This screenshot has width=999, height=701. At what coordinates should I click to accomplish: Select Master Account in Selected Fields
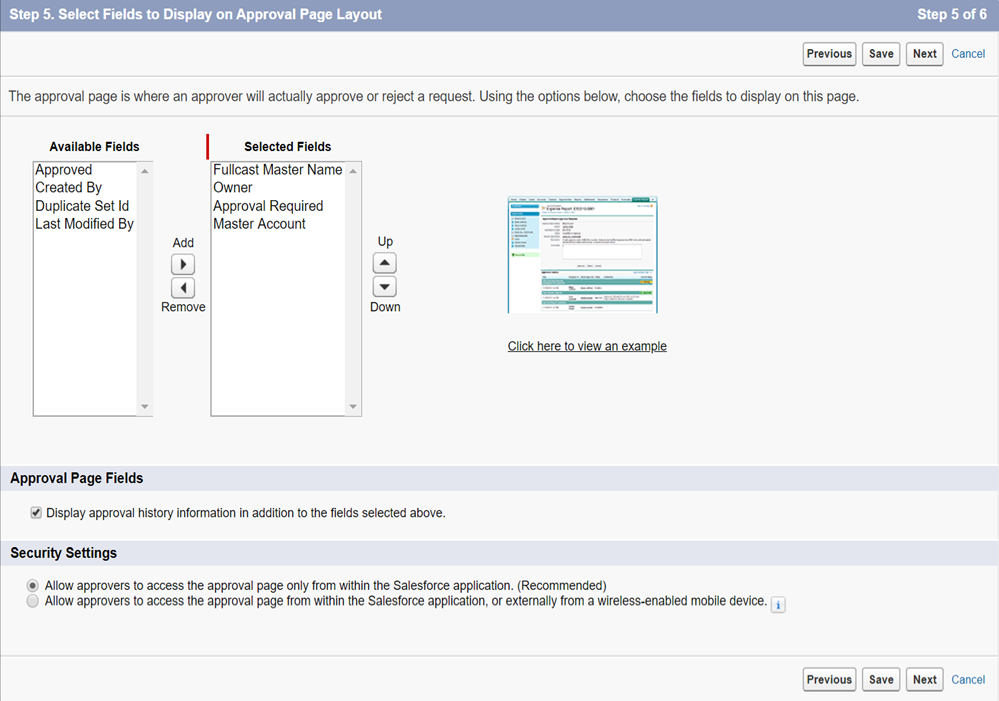click(278, 224)
